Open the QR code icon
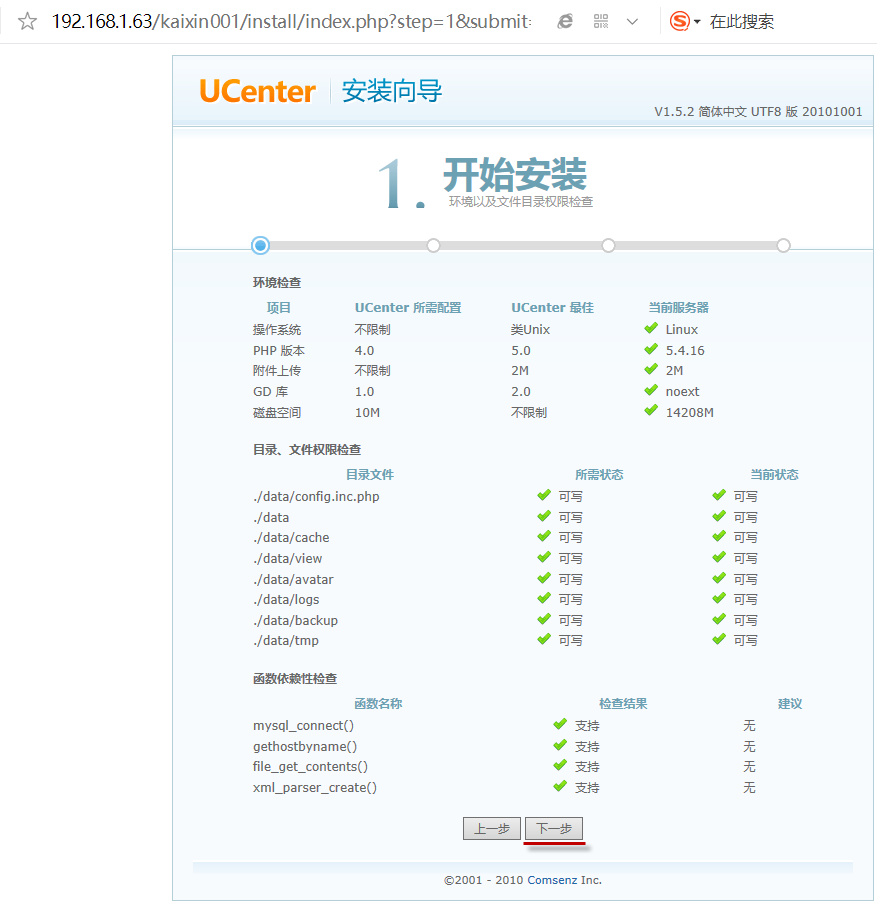Screen dimensions: 877x907 click(601, 21)
